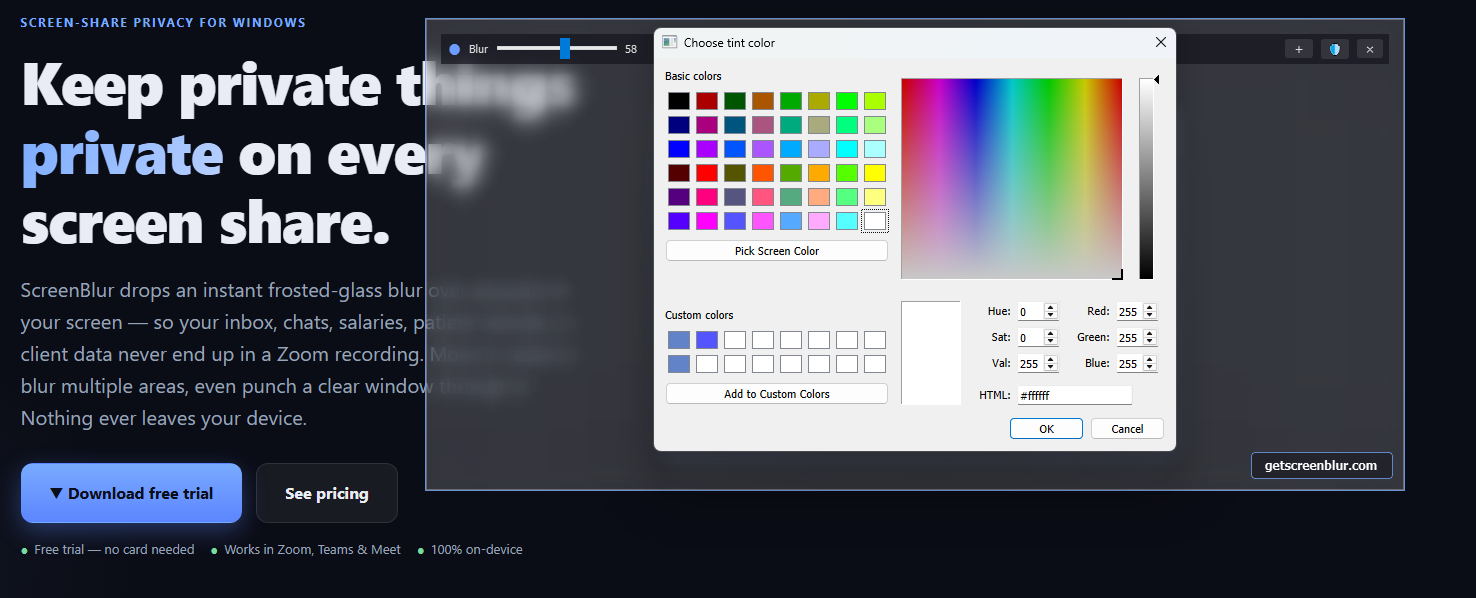Select the pure yellow basic color swatch
The image size is (1476, 598).
pos(875,173)
